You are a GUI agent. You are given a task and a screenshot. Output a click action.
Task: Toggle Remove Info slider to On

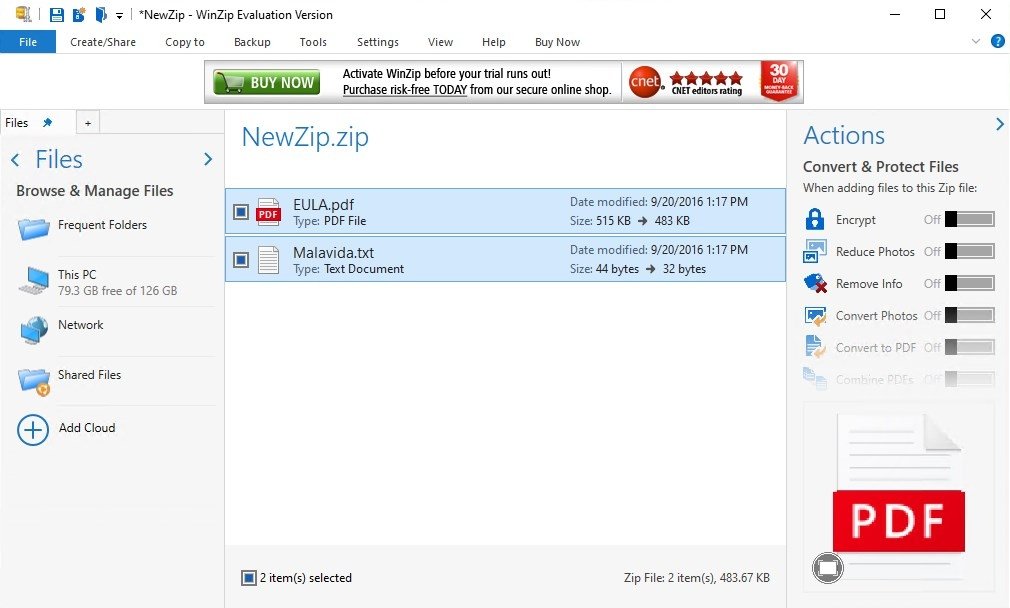tap(969, 283)
